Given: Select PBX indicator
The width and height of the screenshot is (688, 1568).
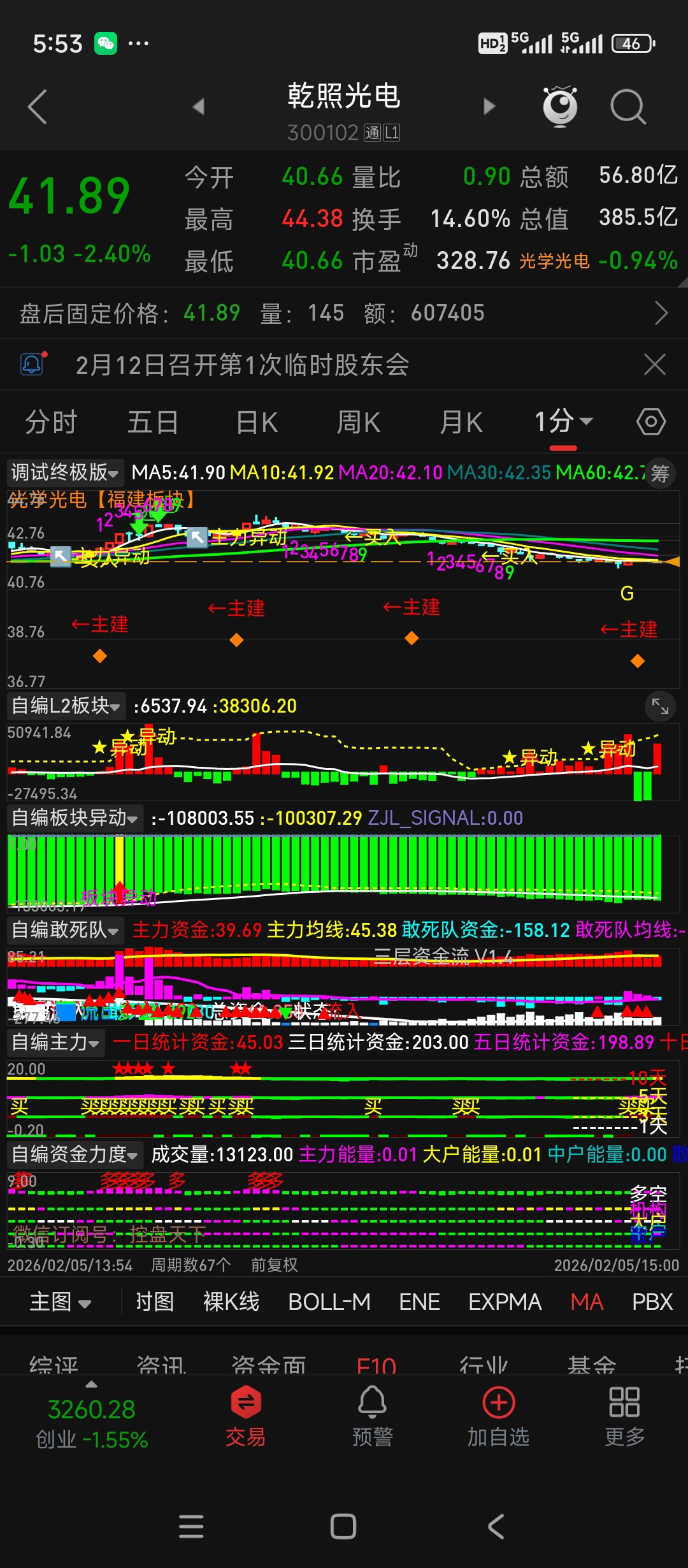Looking at the screenshot, I should [x=652, y=1302].
